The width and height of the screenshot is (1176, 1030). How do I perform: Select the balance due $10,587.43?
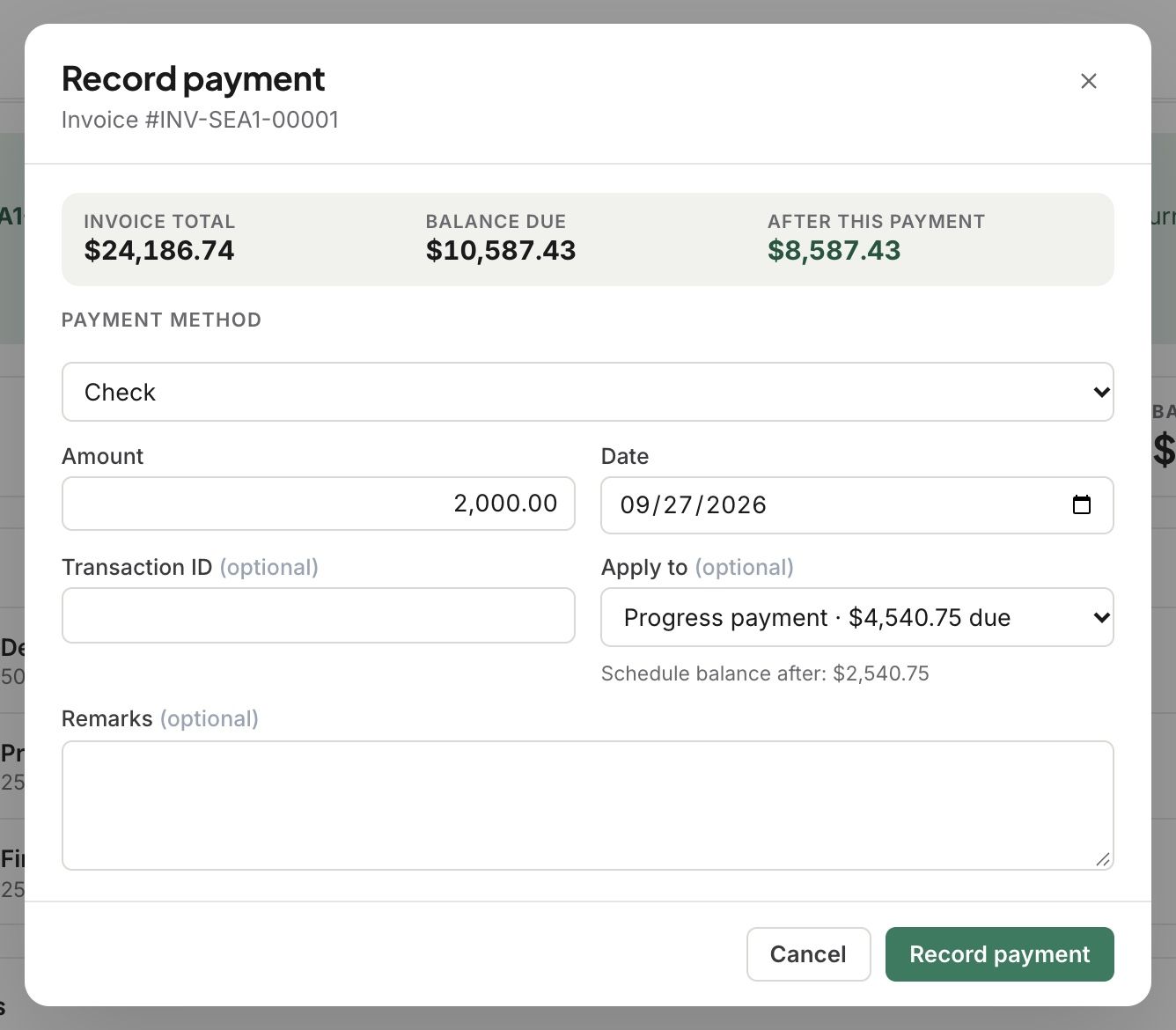[501, 251]
